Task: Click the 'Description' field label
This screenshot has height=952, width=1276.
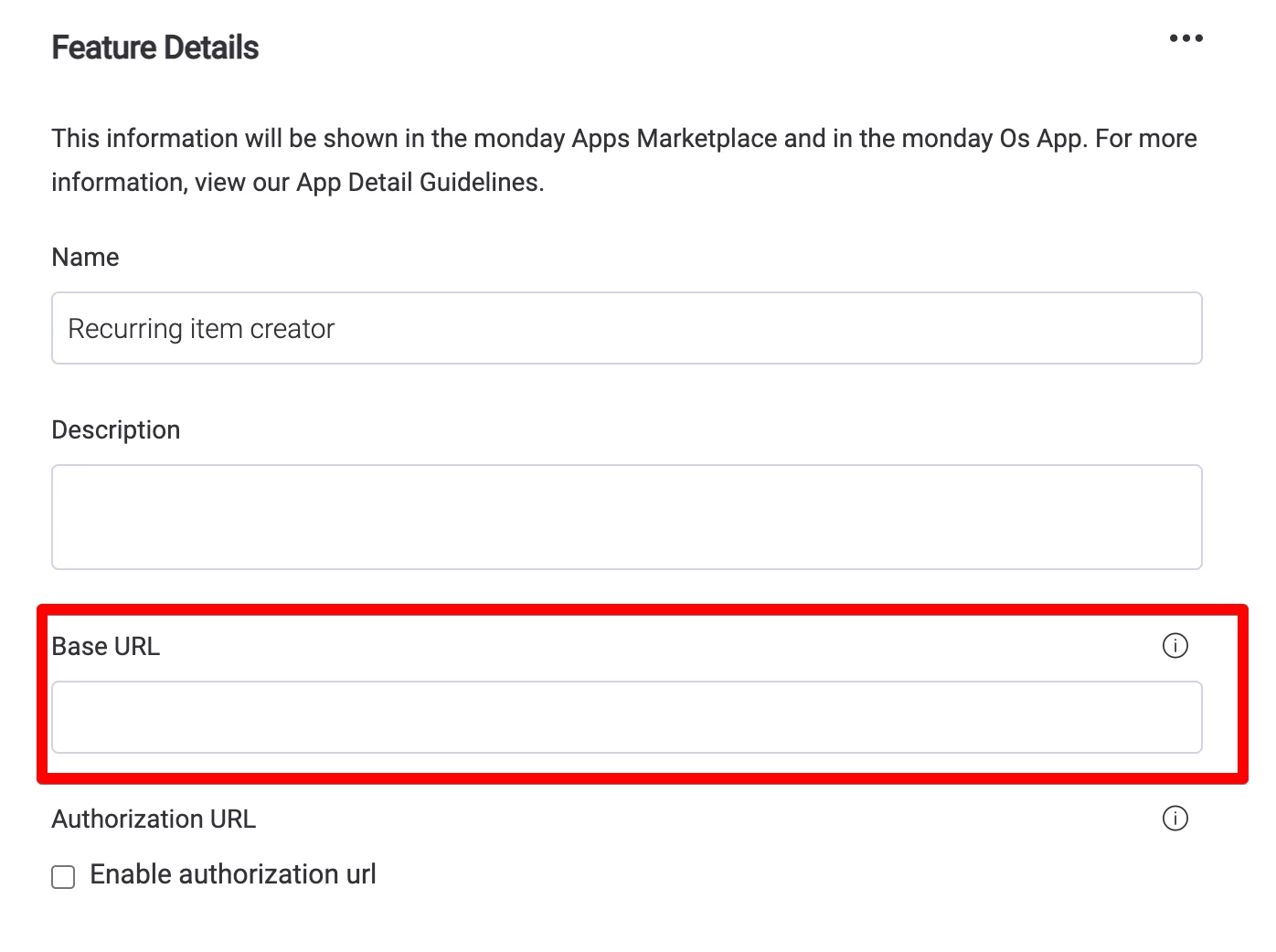Action: coord(116,430)
